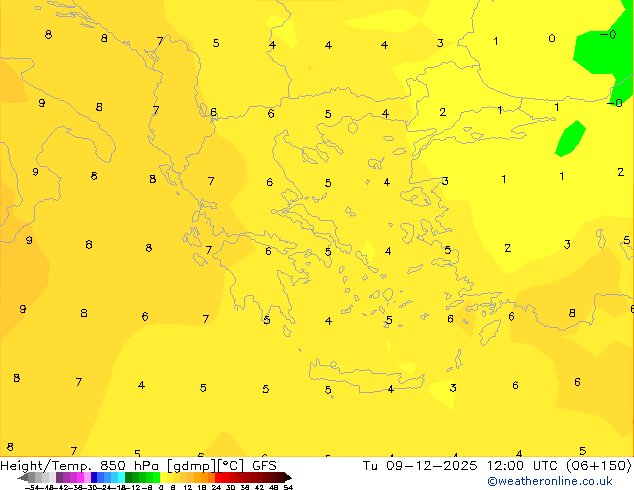Click the gray left arrow of the legend
Screen dimensions: 634x490
23,477
